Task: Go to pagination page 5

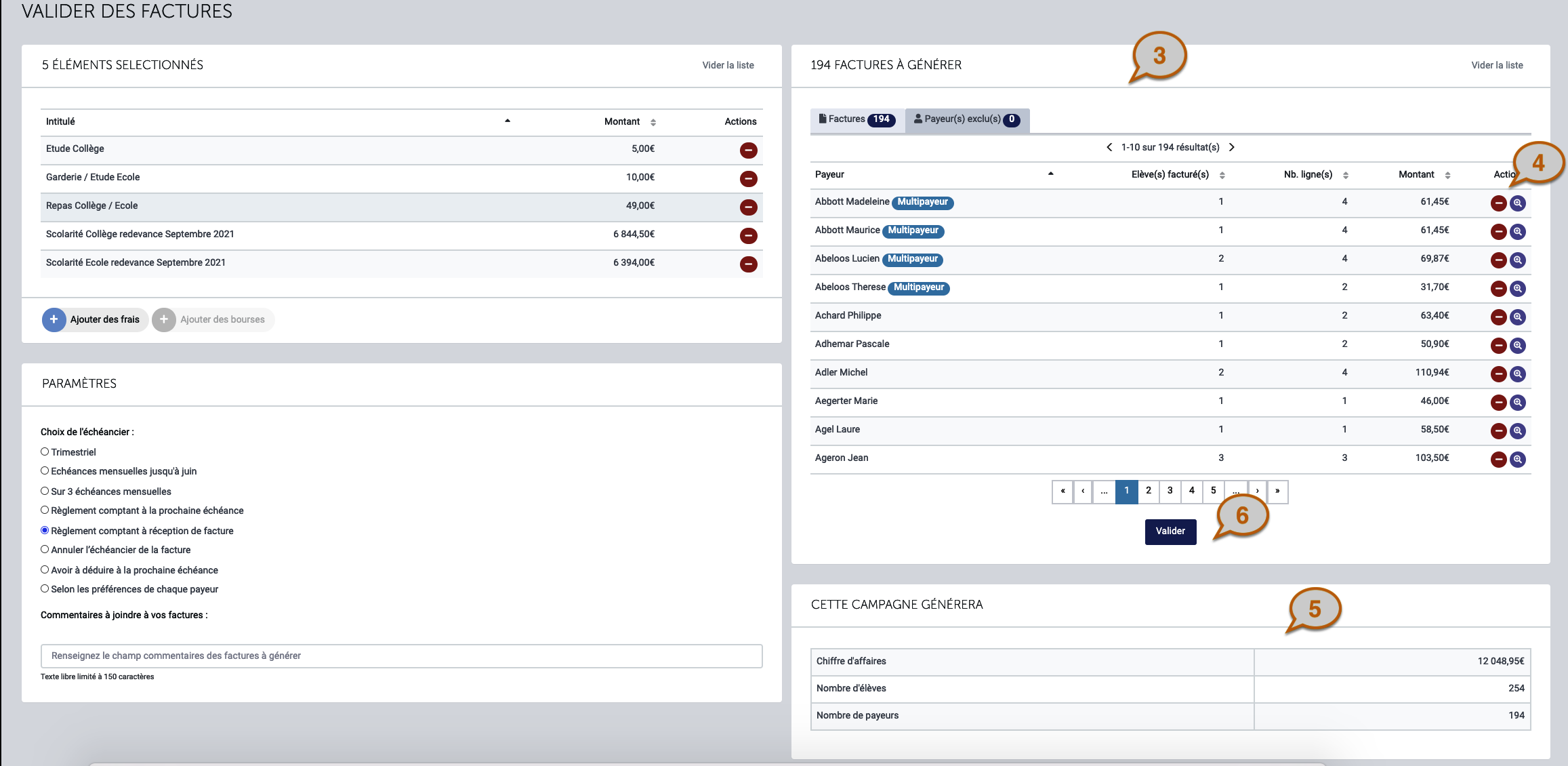Action: [x=1214, y=491]
